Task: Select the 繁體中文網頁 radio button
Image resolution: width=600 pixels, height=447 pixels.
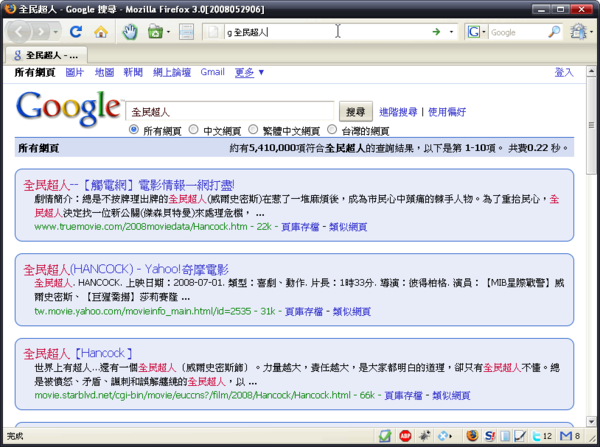Action: pos(253,129)
